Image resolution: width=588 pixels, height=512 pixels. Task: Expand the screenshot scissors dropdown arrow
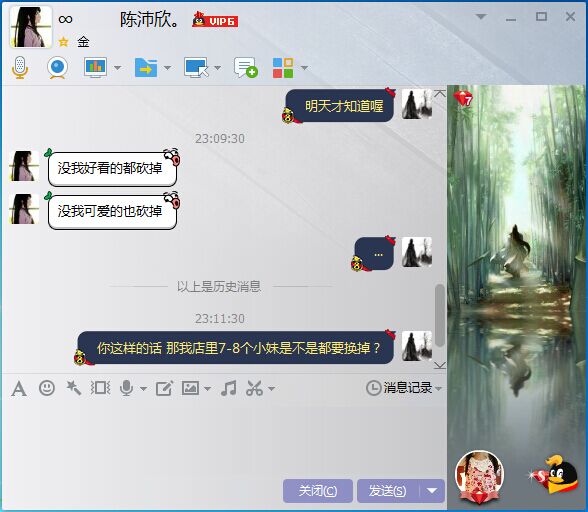coord(272,389)
